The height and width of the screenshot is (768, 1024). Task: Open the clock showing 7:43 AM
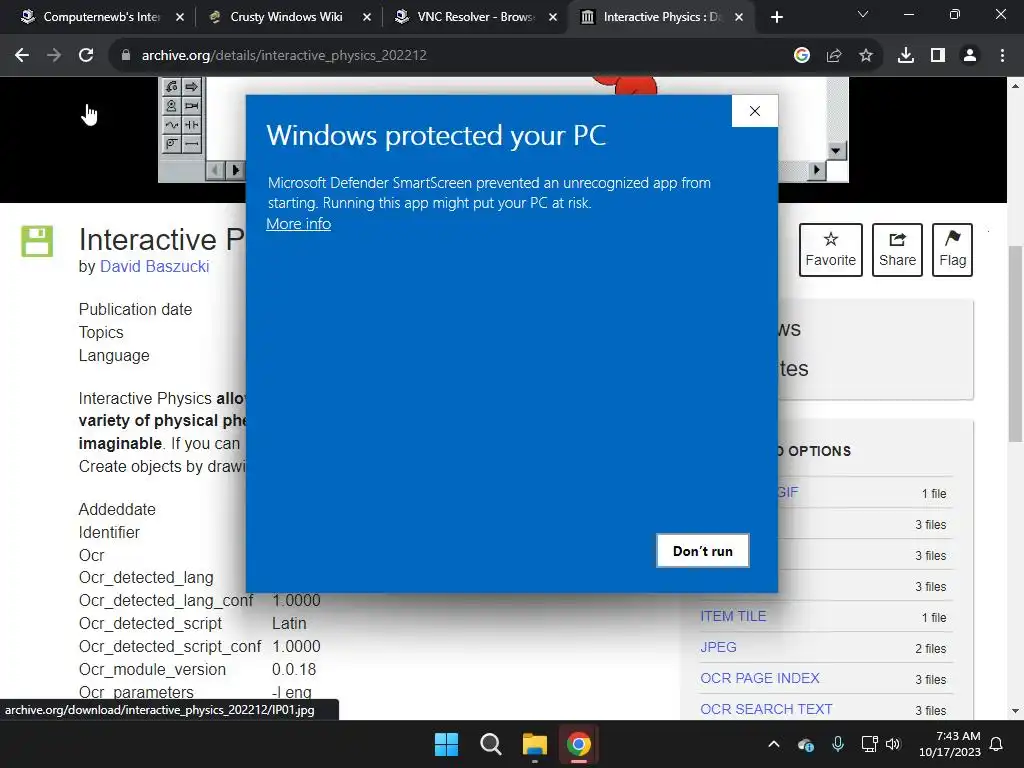coord(950,744)
